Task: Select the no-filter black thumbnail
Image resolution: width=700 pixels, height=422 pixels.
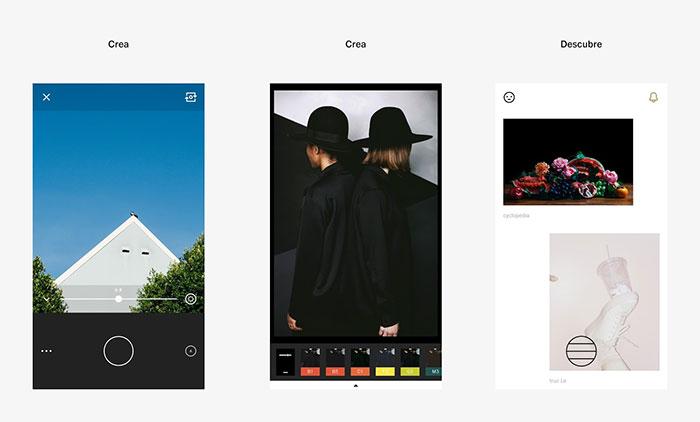Action: pos(285,362)
